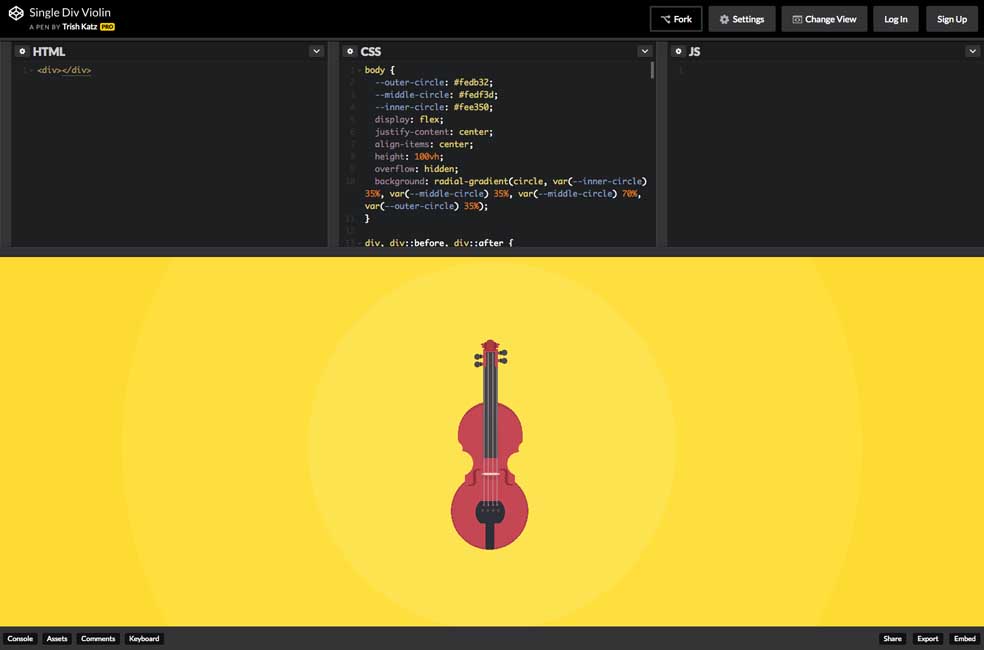Show the Comments section
Screen dimensions: 984x650
point(98,639)
